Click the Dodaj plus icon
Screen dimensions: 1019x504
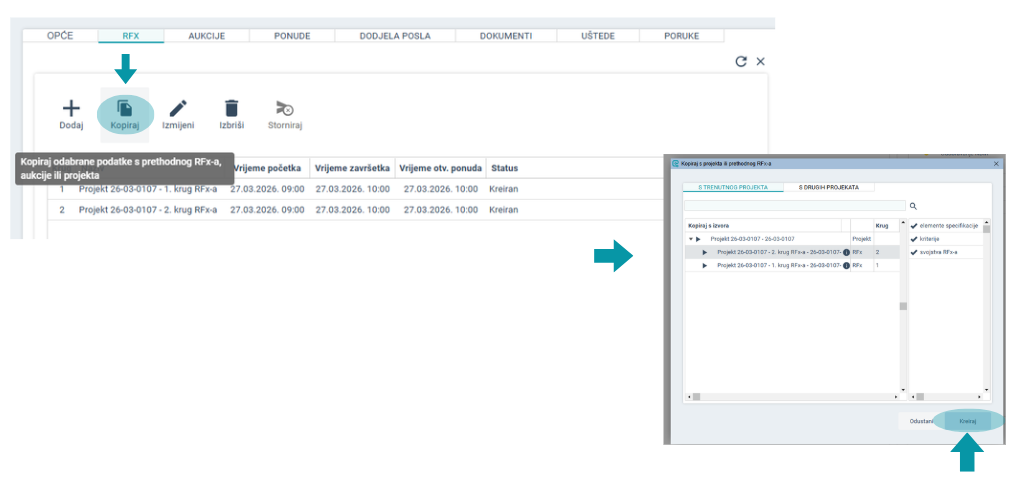(x=71, y=108)
